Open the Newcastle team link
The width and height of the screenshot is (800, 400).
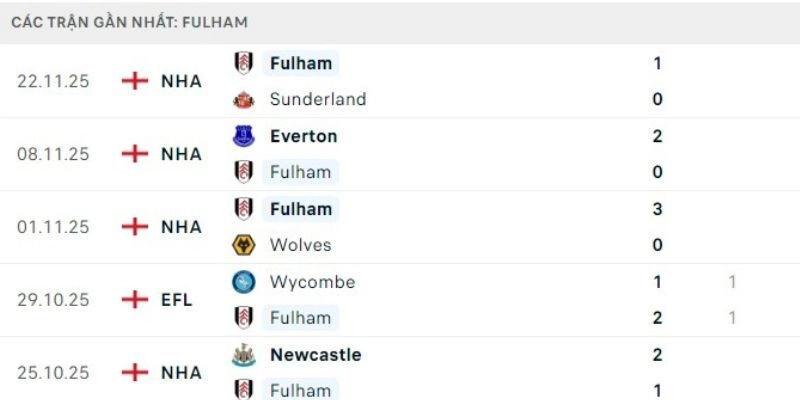pyautogui.click(x=315, y=355)
